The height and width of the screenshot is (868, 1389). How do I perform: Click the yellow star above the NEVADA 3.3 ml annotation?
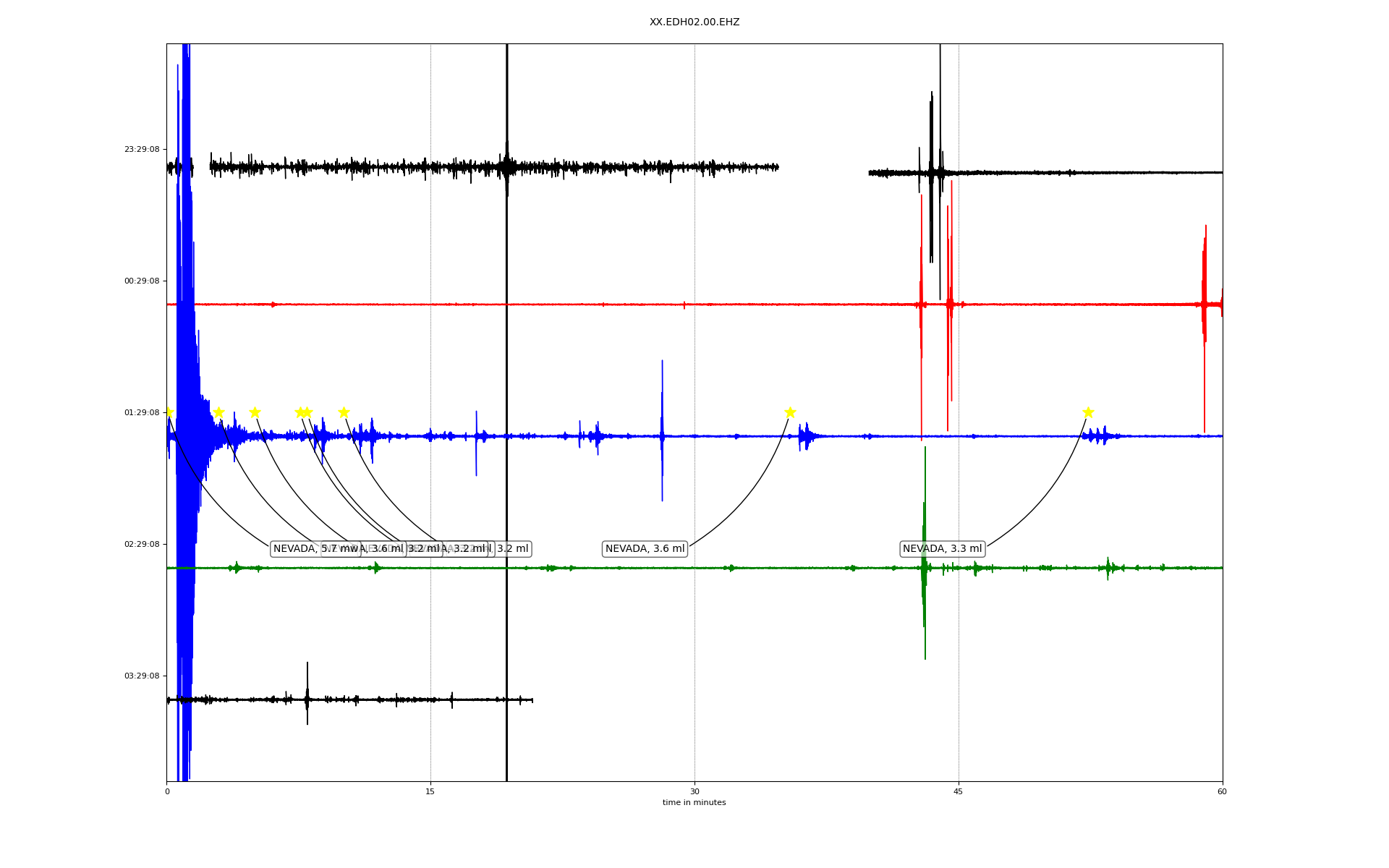(1088, 412)
